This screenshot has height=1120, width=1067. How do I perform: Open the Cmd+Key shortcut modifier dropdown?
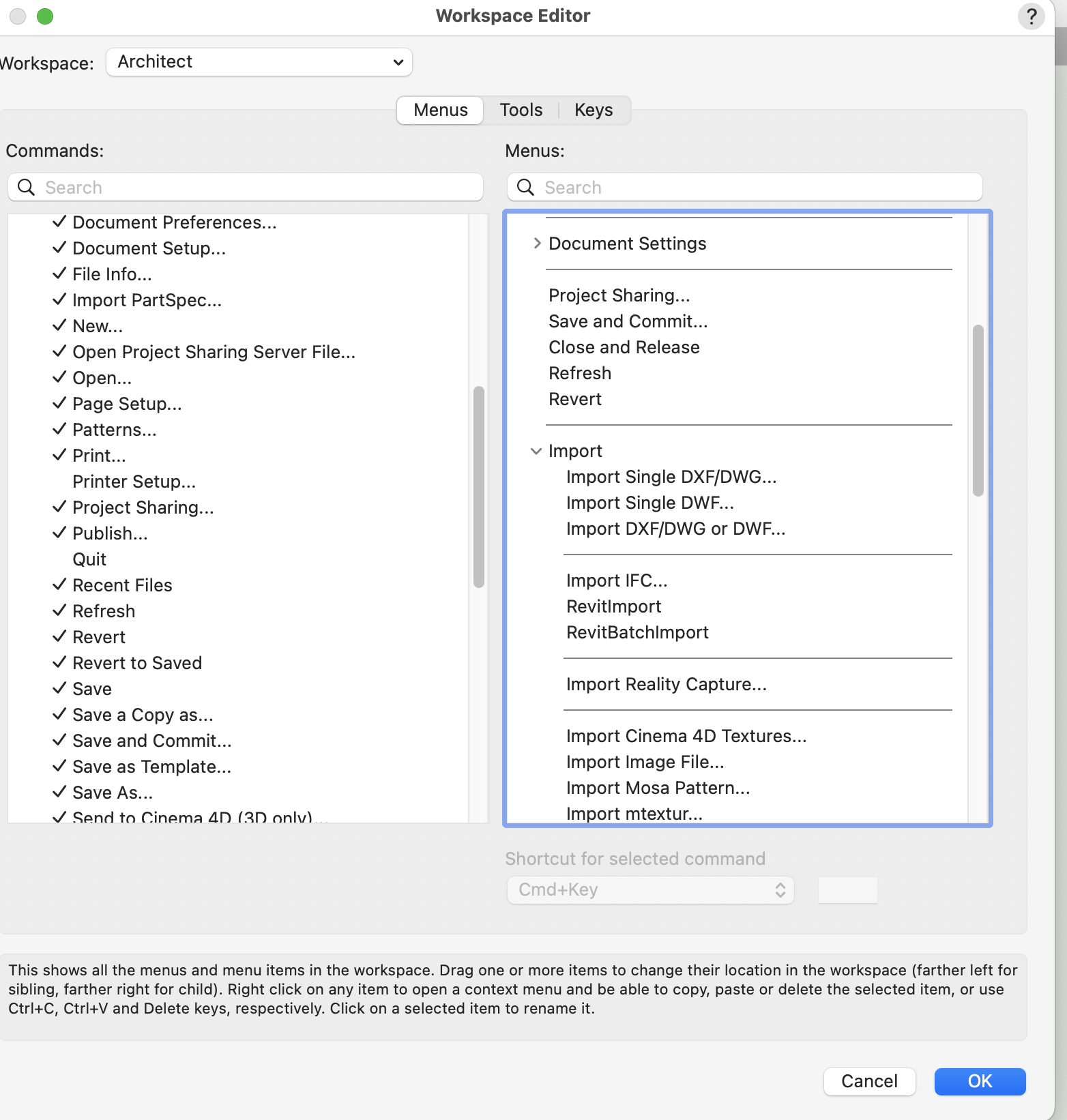(650, 890)
